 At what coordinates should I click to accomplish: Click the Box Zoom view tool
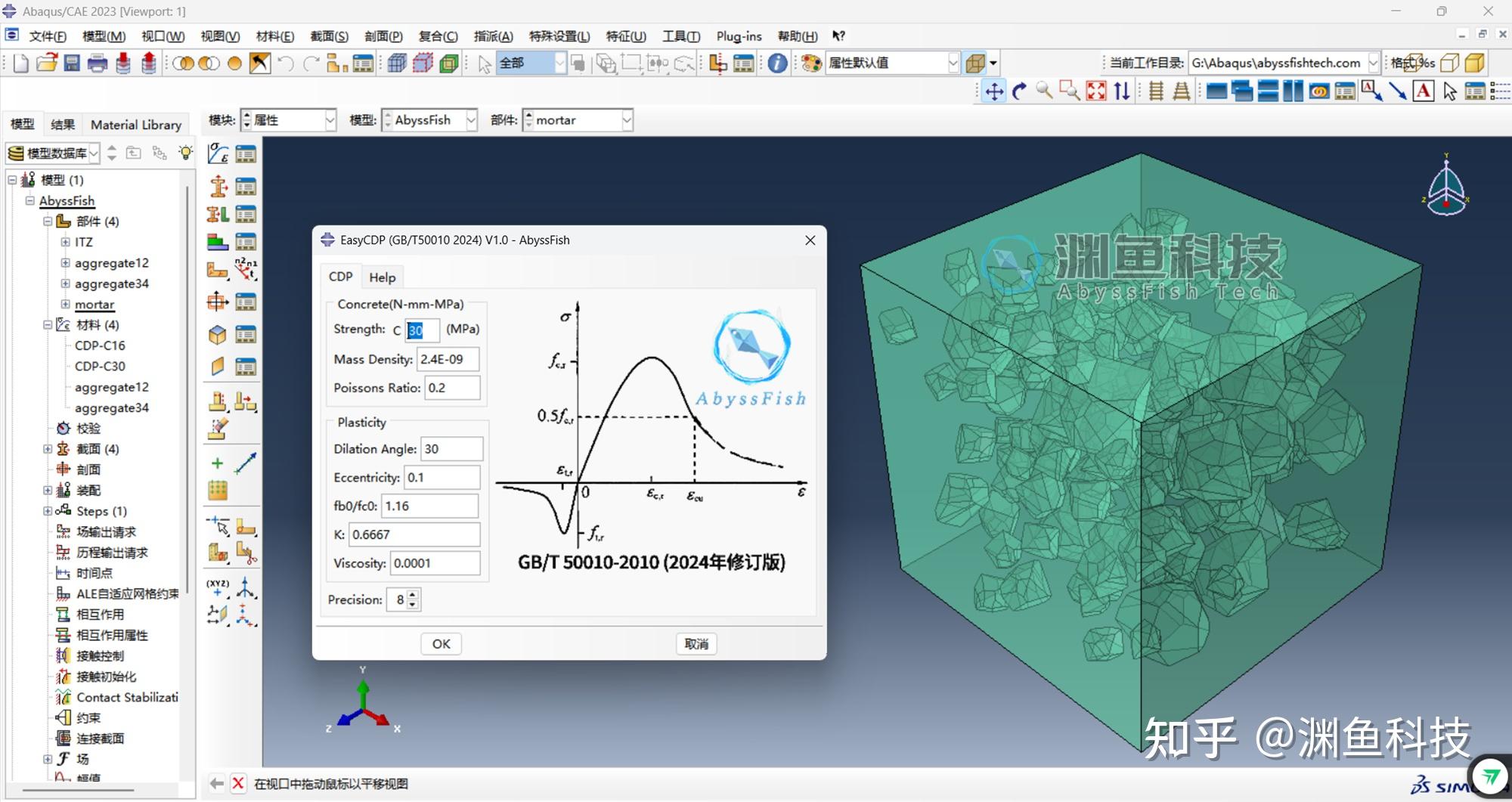(x=1069, y=91)
